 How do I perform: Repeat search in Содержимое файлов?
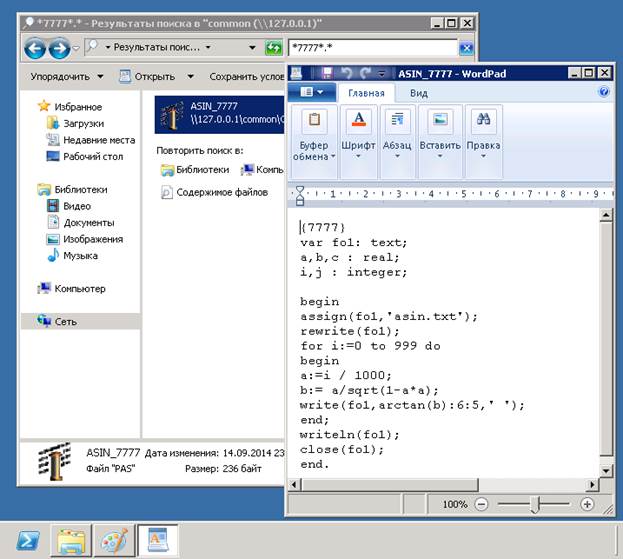point(215,192)
